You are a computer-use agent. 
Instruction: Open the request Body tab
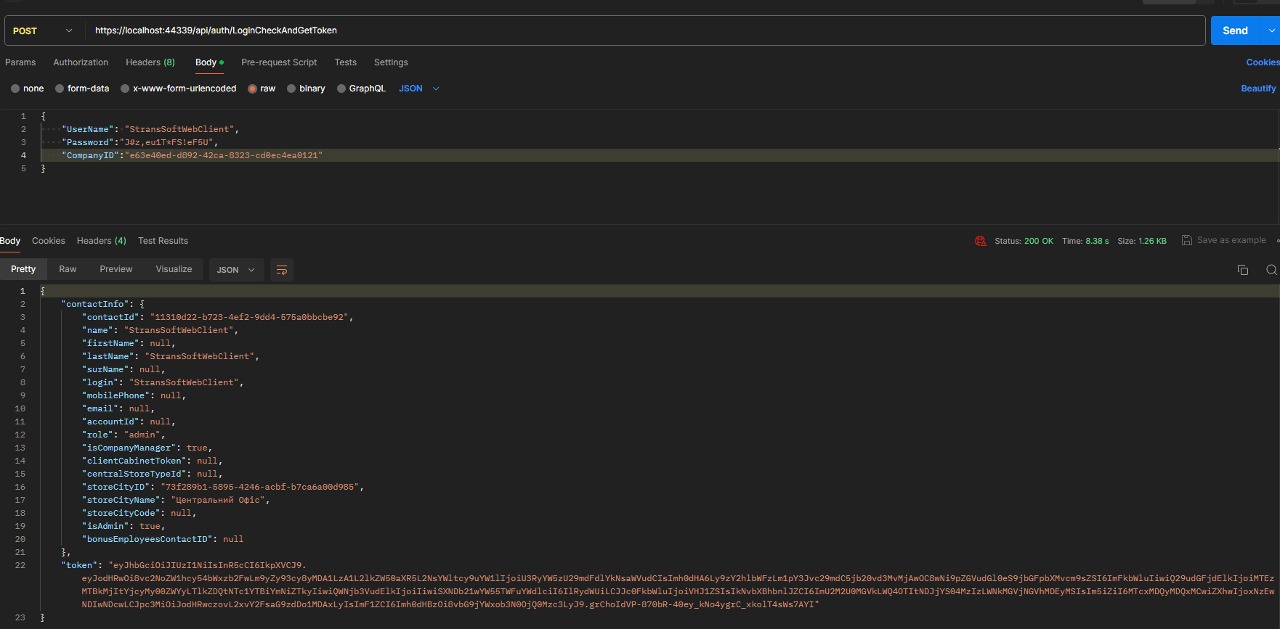209,62
